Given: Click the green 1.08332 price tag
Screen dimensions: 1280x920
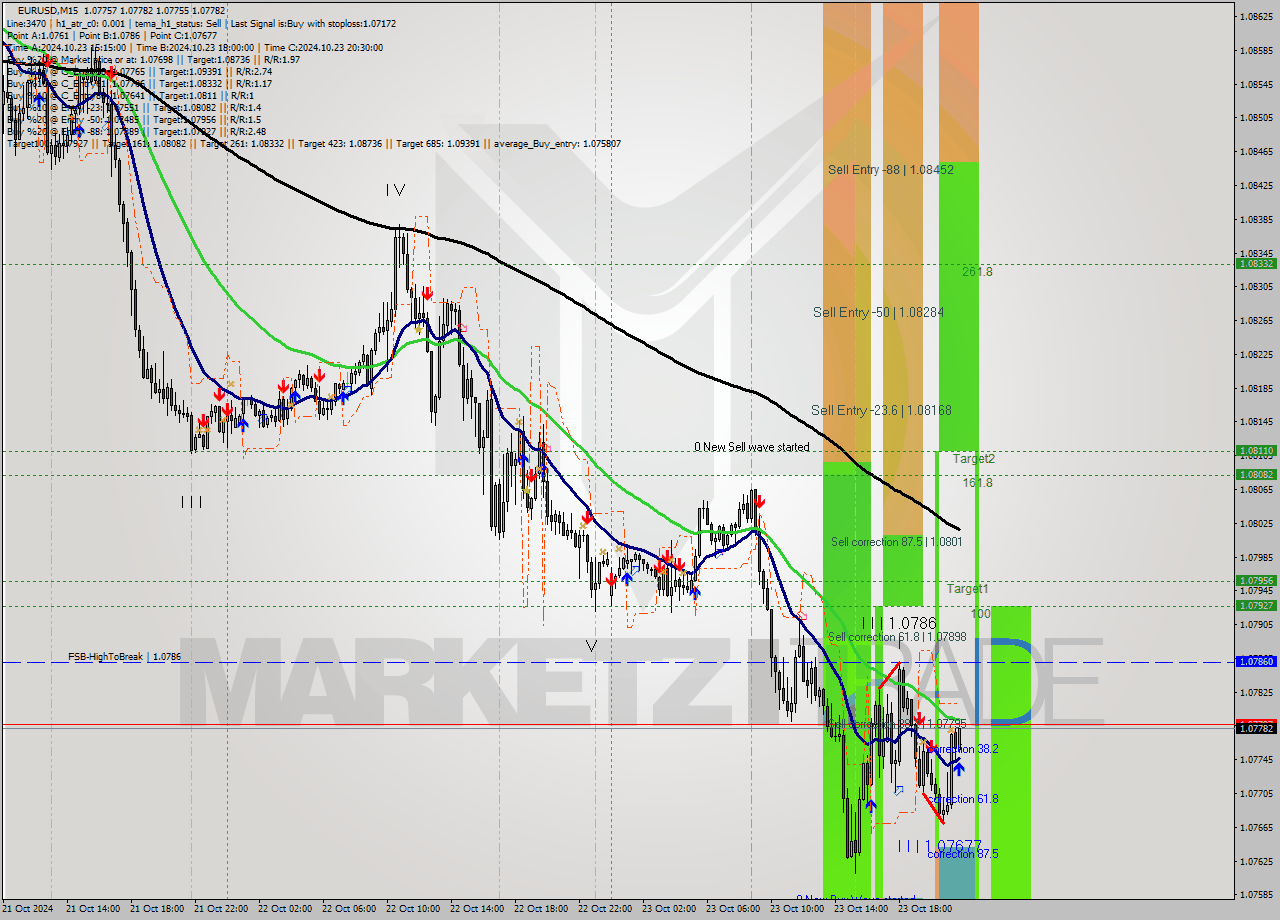Looking at the screenshot, I should coord(1256,263).
